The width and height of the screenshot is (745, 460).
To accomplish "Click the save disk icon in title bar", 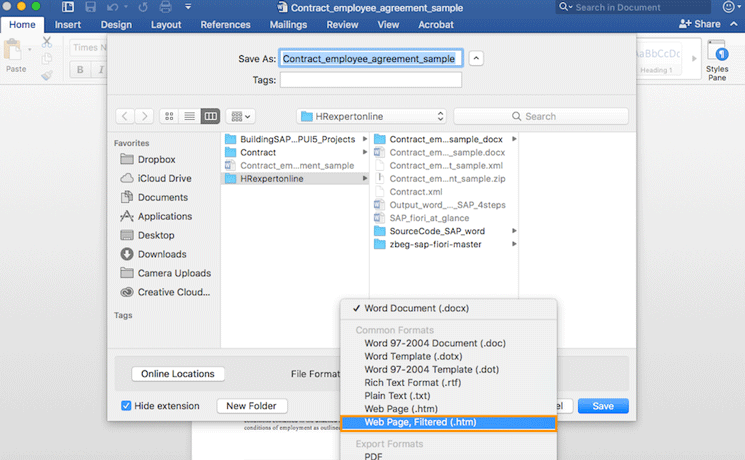I will pos(90,7).
